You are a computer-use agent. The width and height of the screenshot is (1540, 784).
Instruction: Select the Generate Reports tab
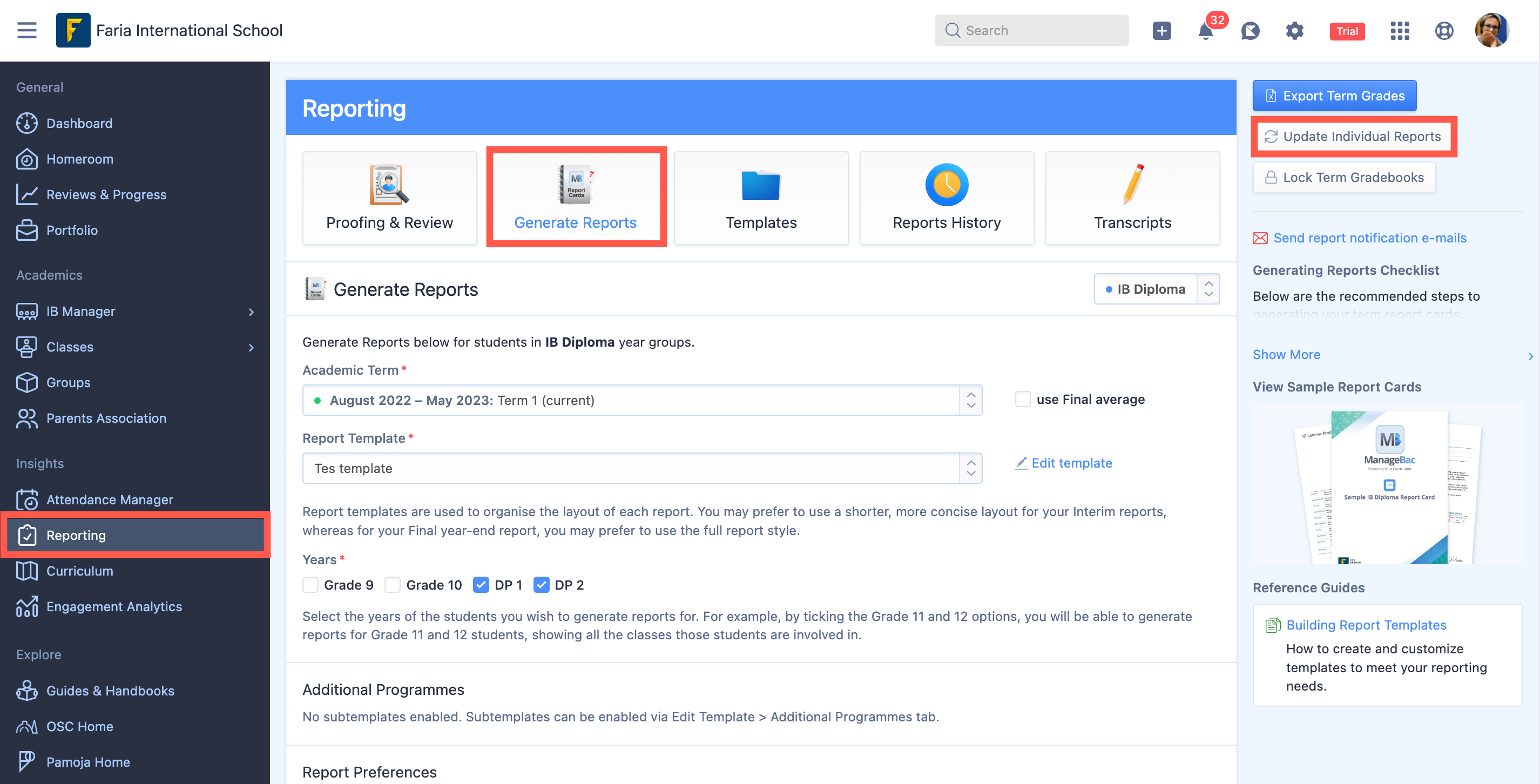[576, 198]
